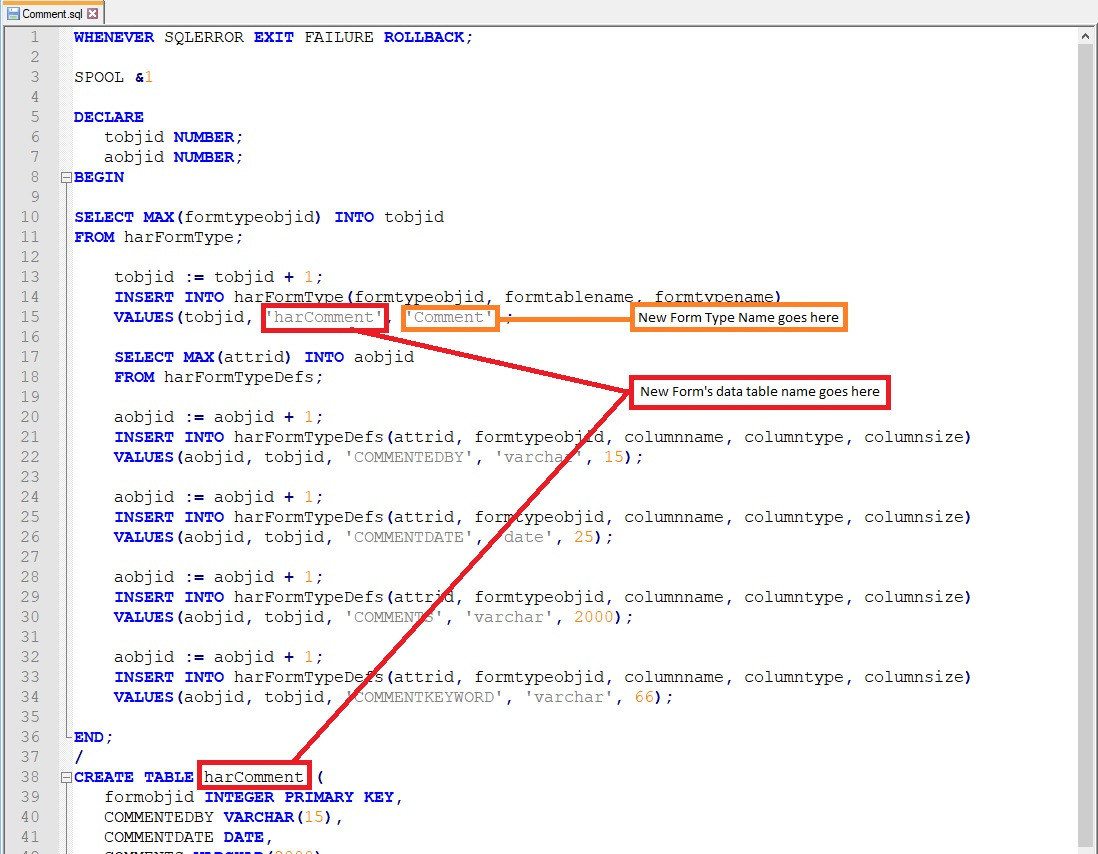1098x854 pixels.
Task: Click line number 1 in the margin
Action: point(34,37)
